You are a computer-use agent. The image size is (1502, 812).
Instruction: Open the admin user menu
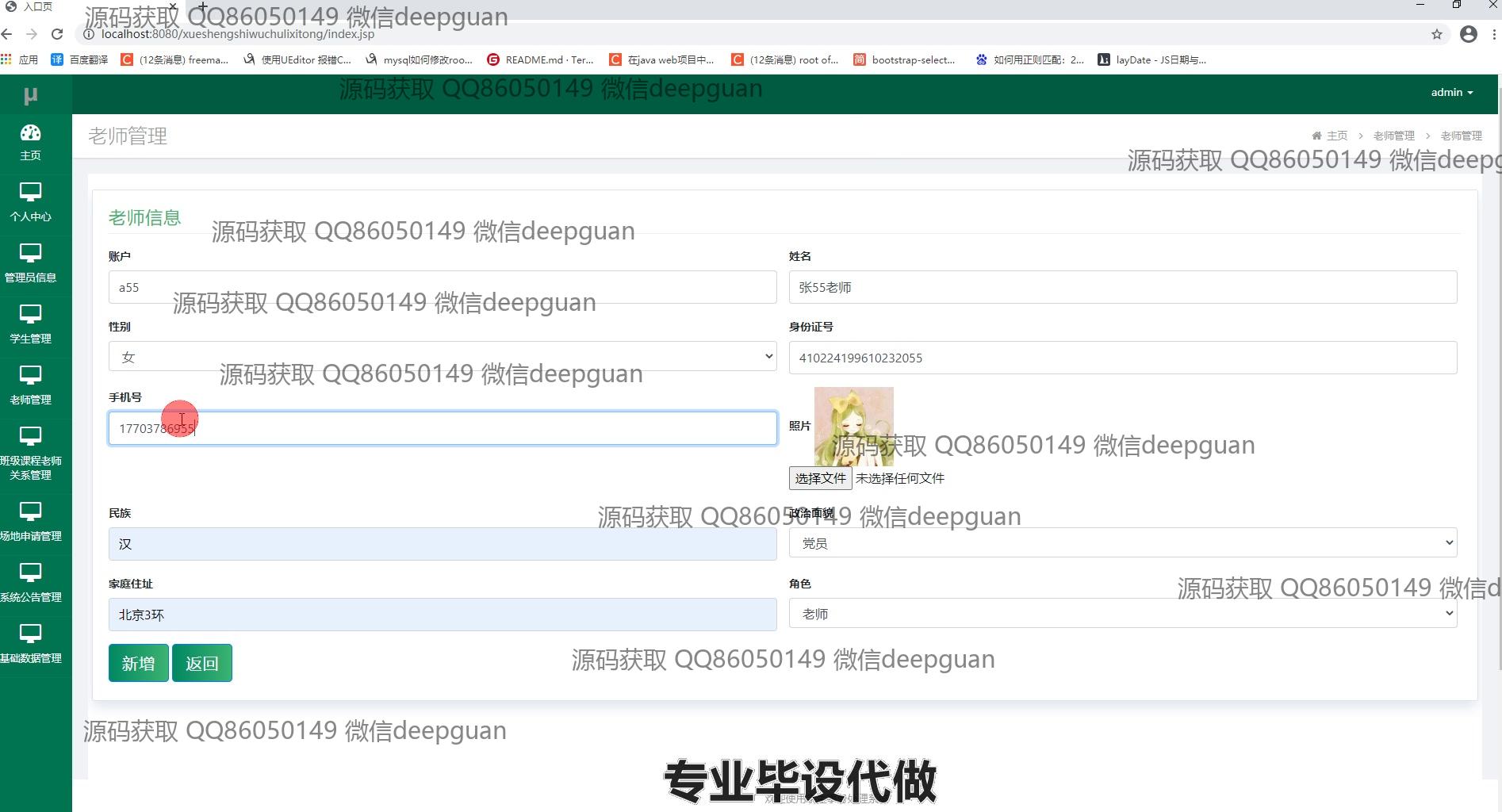point(1451,93)
